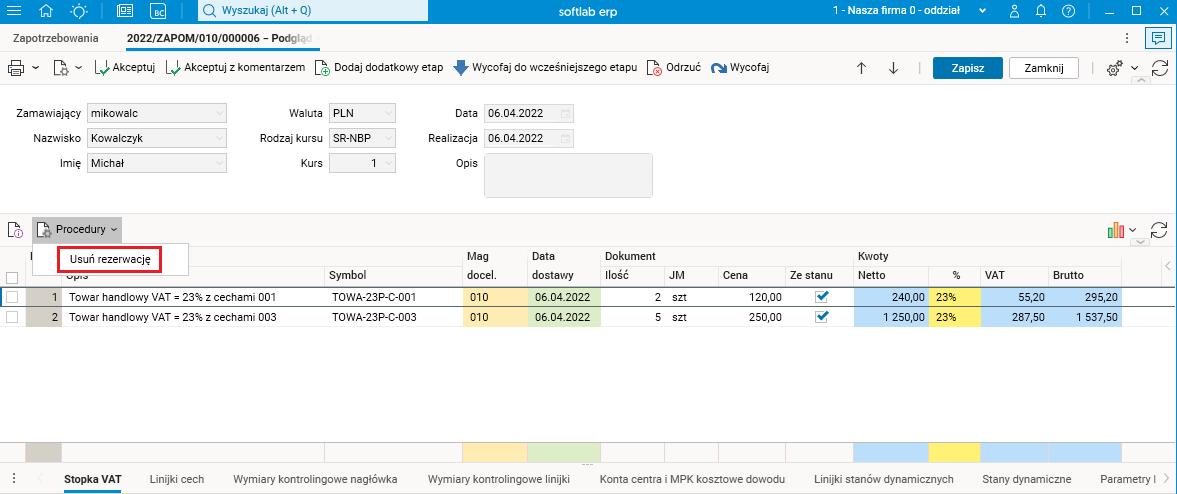Open settings gears icon near Zamknij
This screenshot has height=494, width=1177.
(1115, 68)
